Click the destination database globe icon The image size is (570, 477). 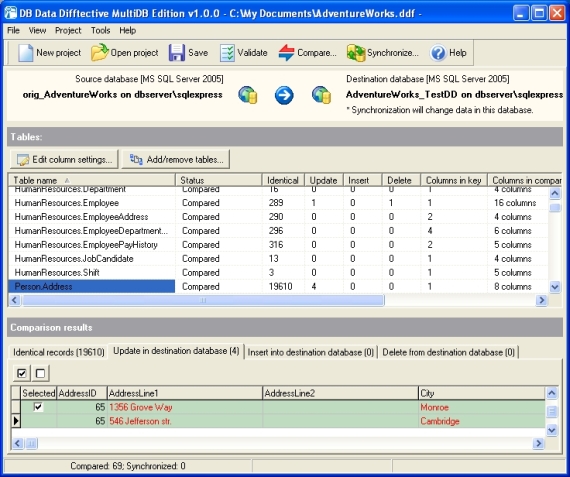(321, 95)
